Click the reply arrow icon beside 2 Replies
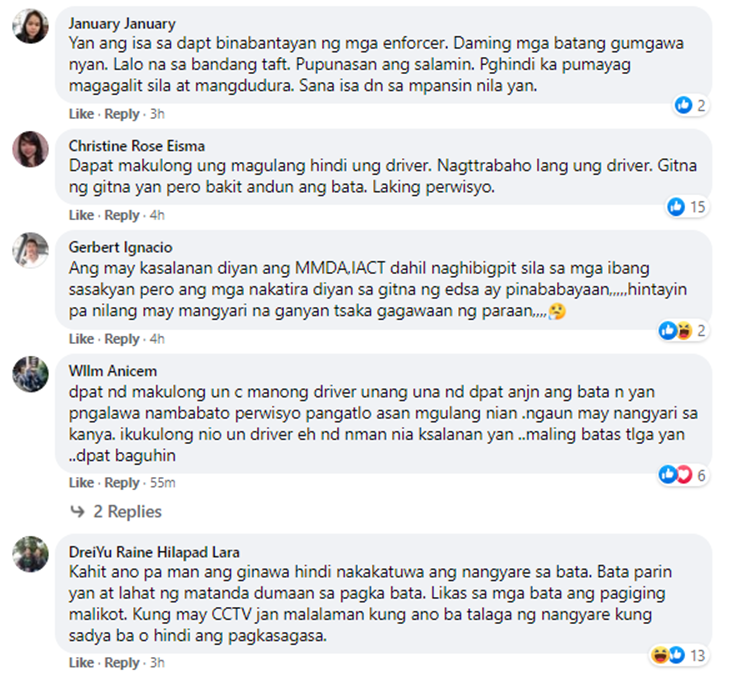Viewport: 750px width, 675px height. pyautogui.click(x=77, y=511)
